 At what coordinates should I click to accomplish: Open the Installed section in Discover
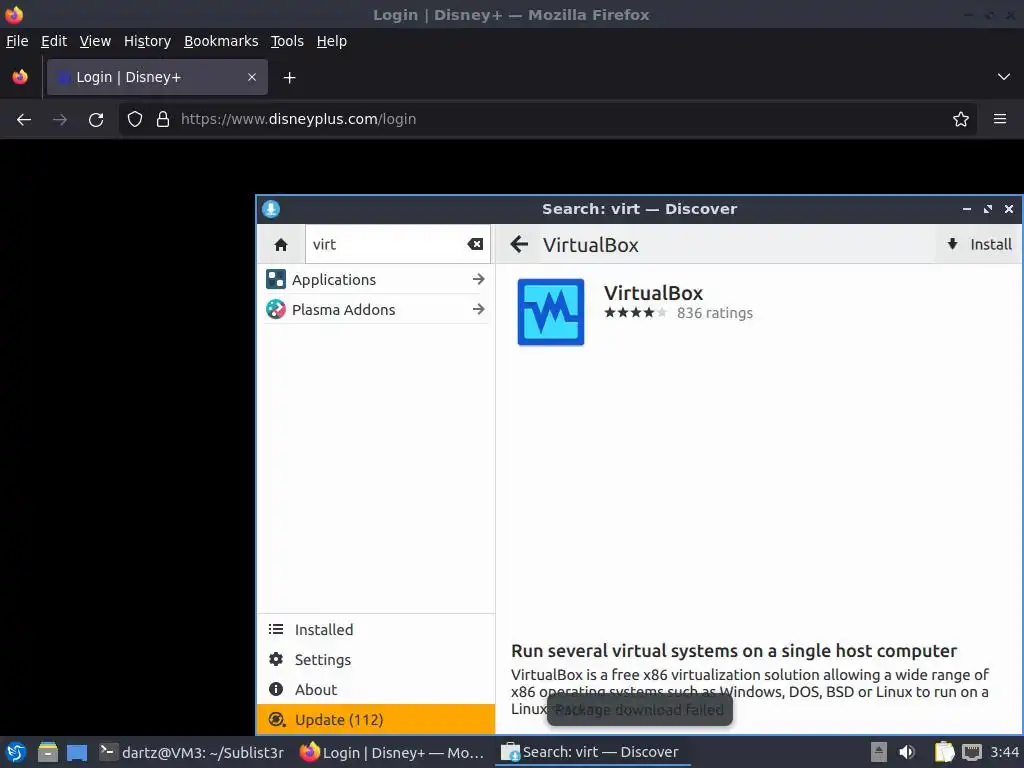click(376, 630)
